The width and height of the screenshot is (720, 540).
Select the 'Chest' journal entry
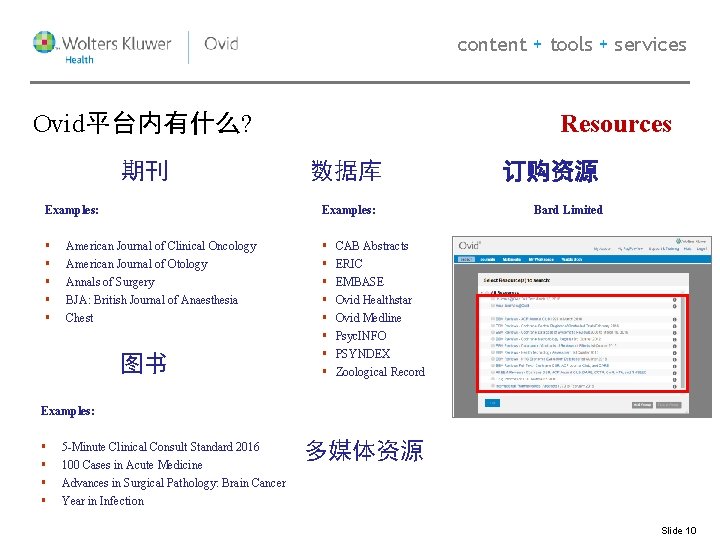point(79,318)
